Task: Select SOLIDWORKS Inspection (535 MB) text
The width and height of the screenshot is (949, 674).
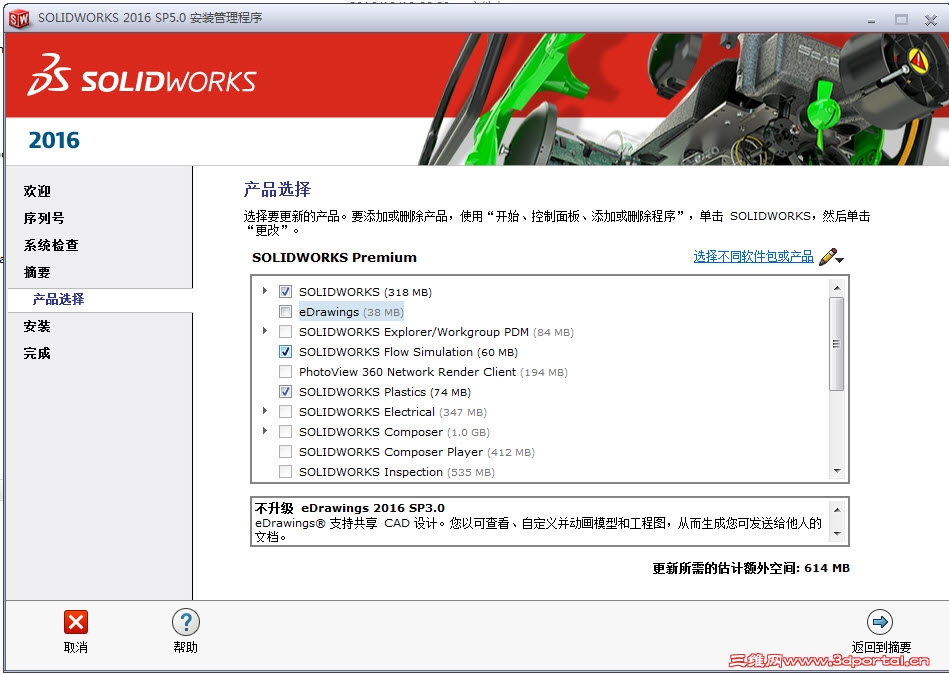Action: (397, 472)
